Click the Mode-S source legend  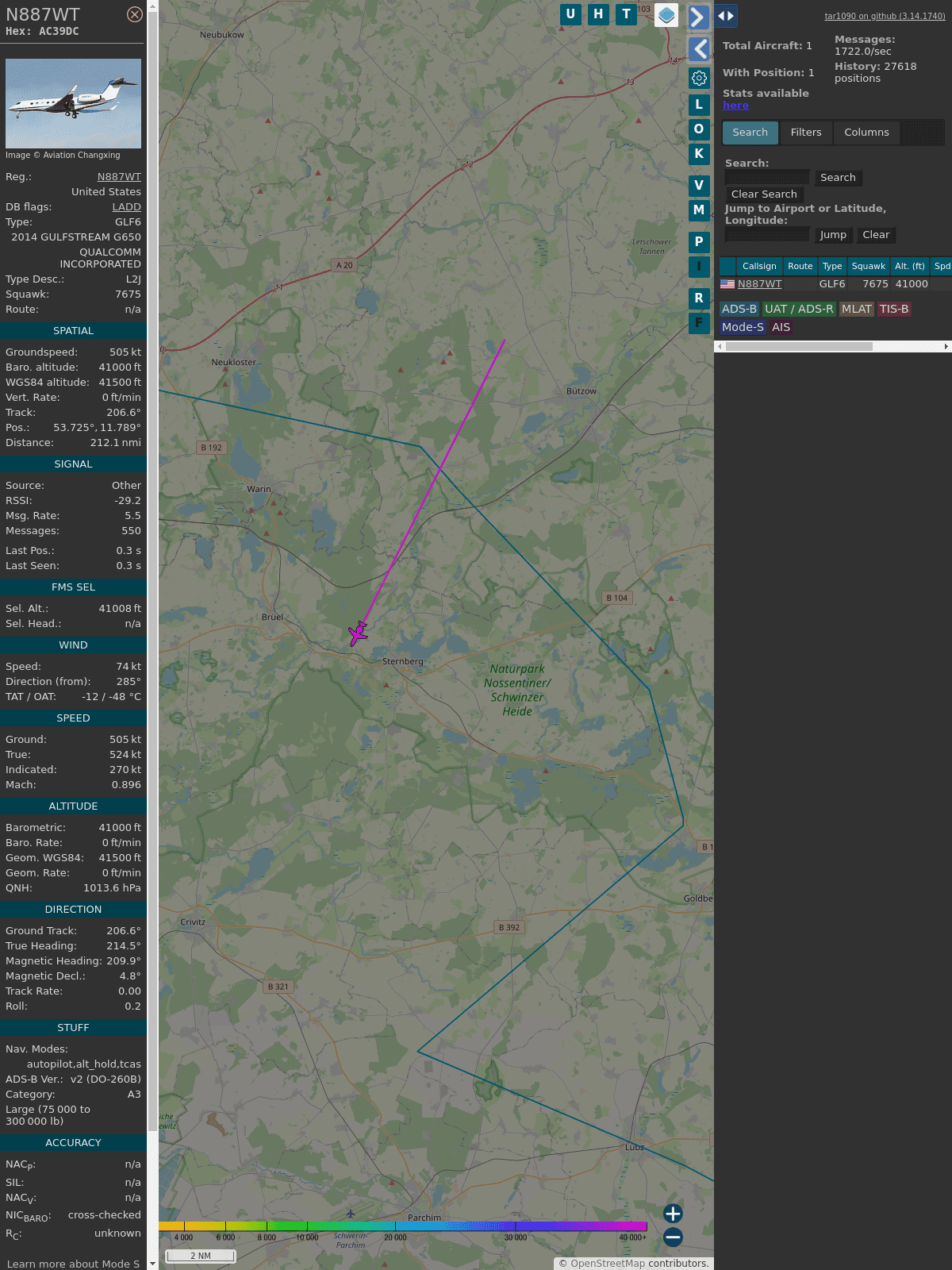[743, 327]
